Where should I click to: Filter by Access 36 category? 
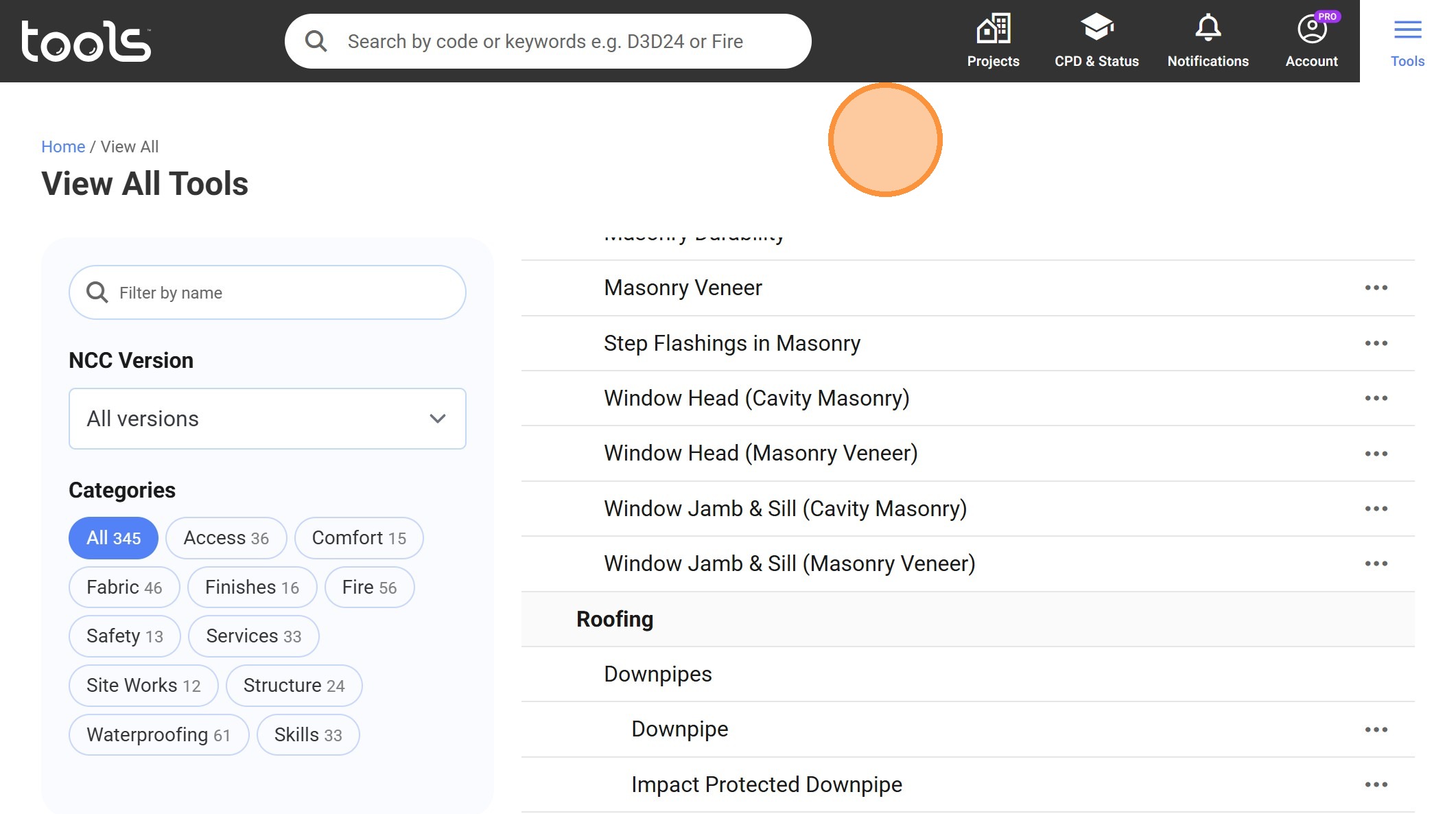(226, 538)
